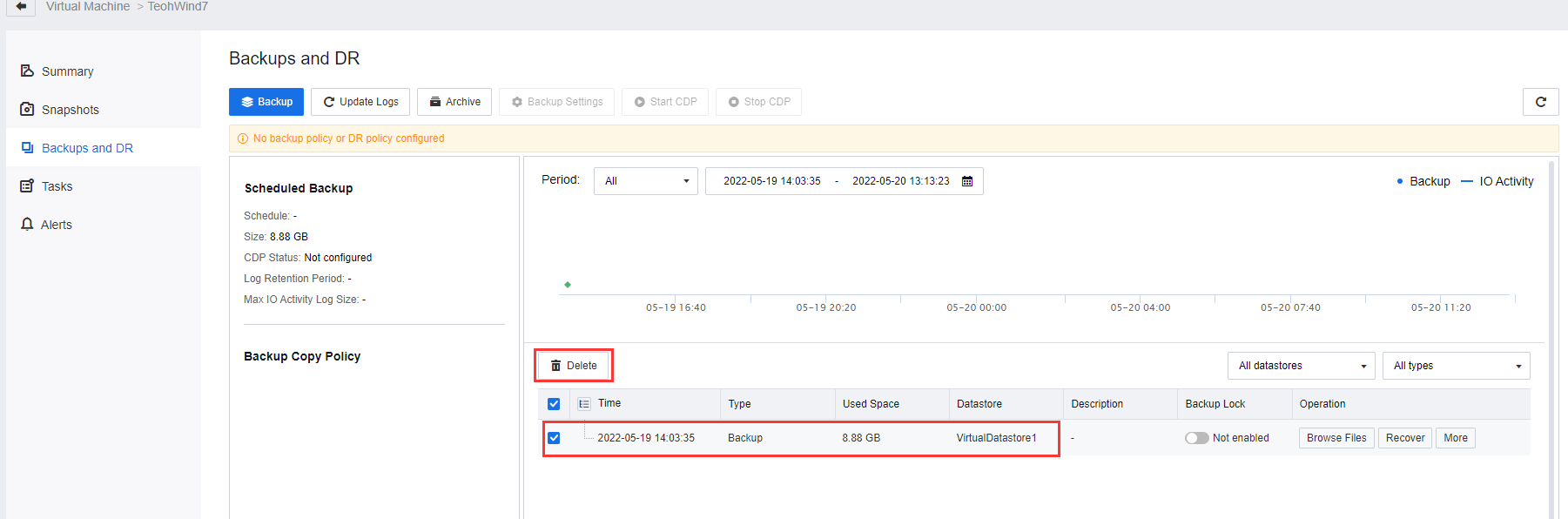Click the green backup point on chart
Viewport: 1568px width, 519px height.
(x=568, y=285)
